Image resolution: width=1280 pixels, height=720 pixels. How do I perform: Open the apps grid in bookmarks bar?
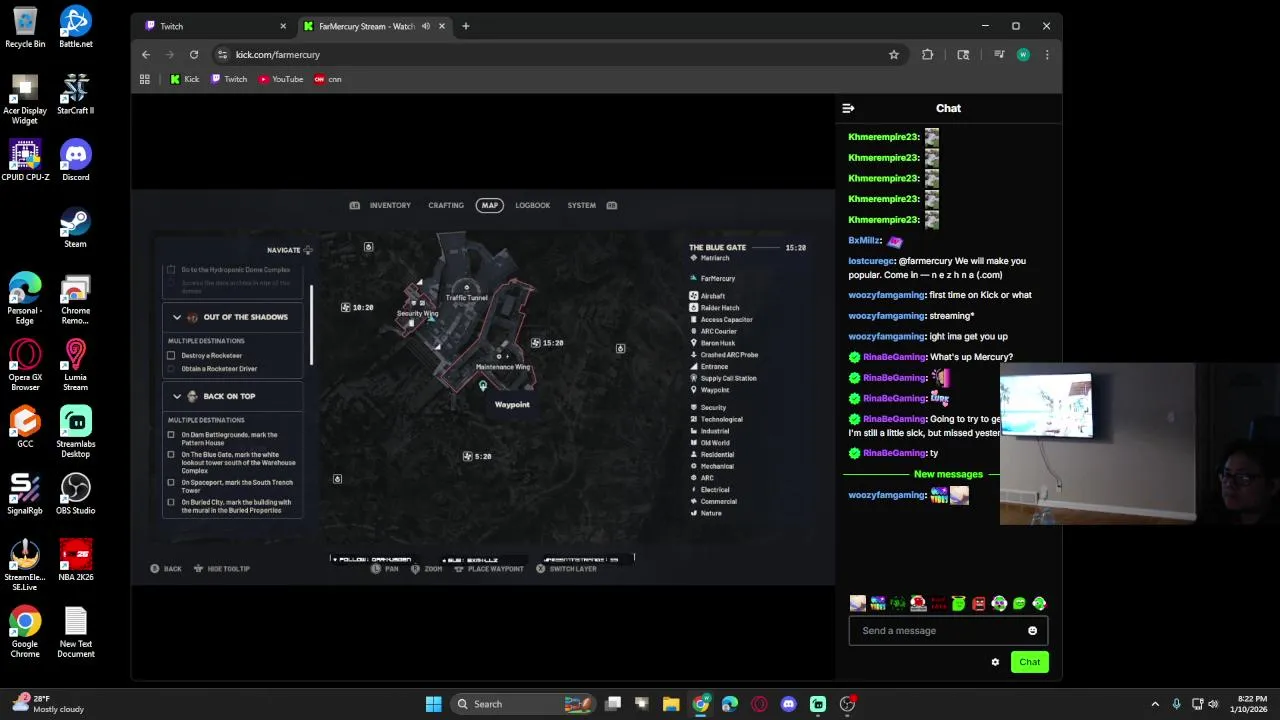coord(145,79)
